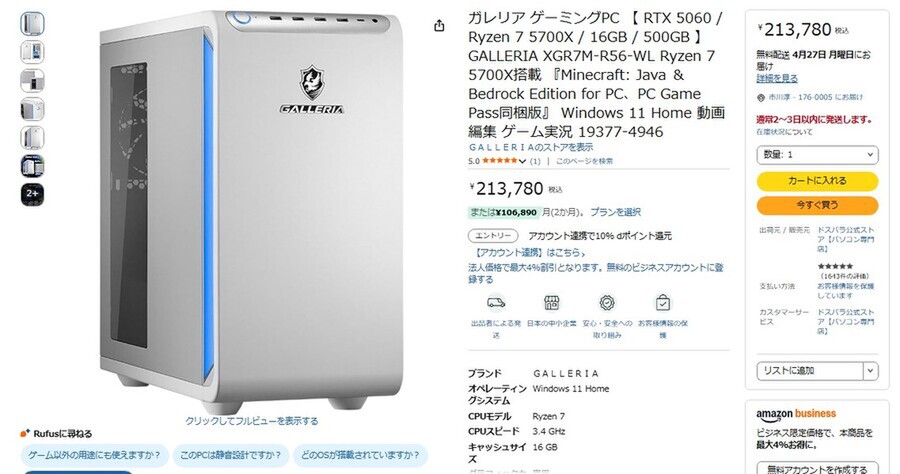Open the 2+ more images thumbnail

32,194
